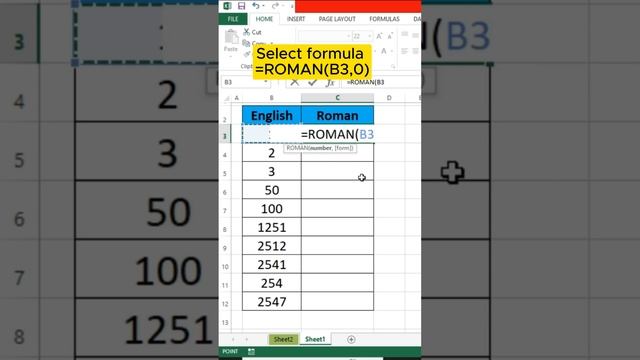Select the cell containing 2541
Image resolution: width=640 pixels, height=360 pixels.
pos(271,264)
